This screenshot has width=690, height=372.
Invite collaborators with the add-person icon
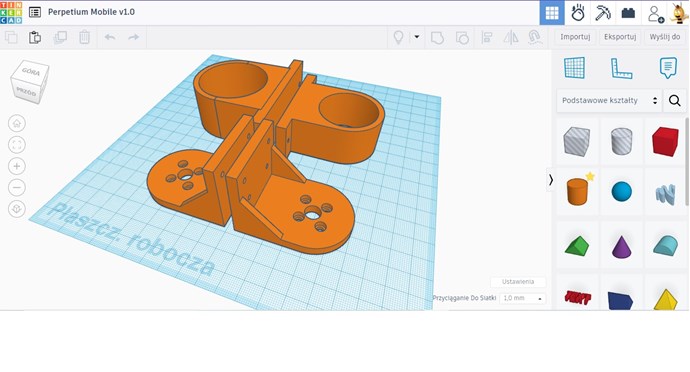[x=655, y=14]
